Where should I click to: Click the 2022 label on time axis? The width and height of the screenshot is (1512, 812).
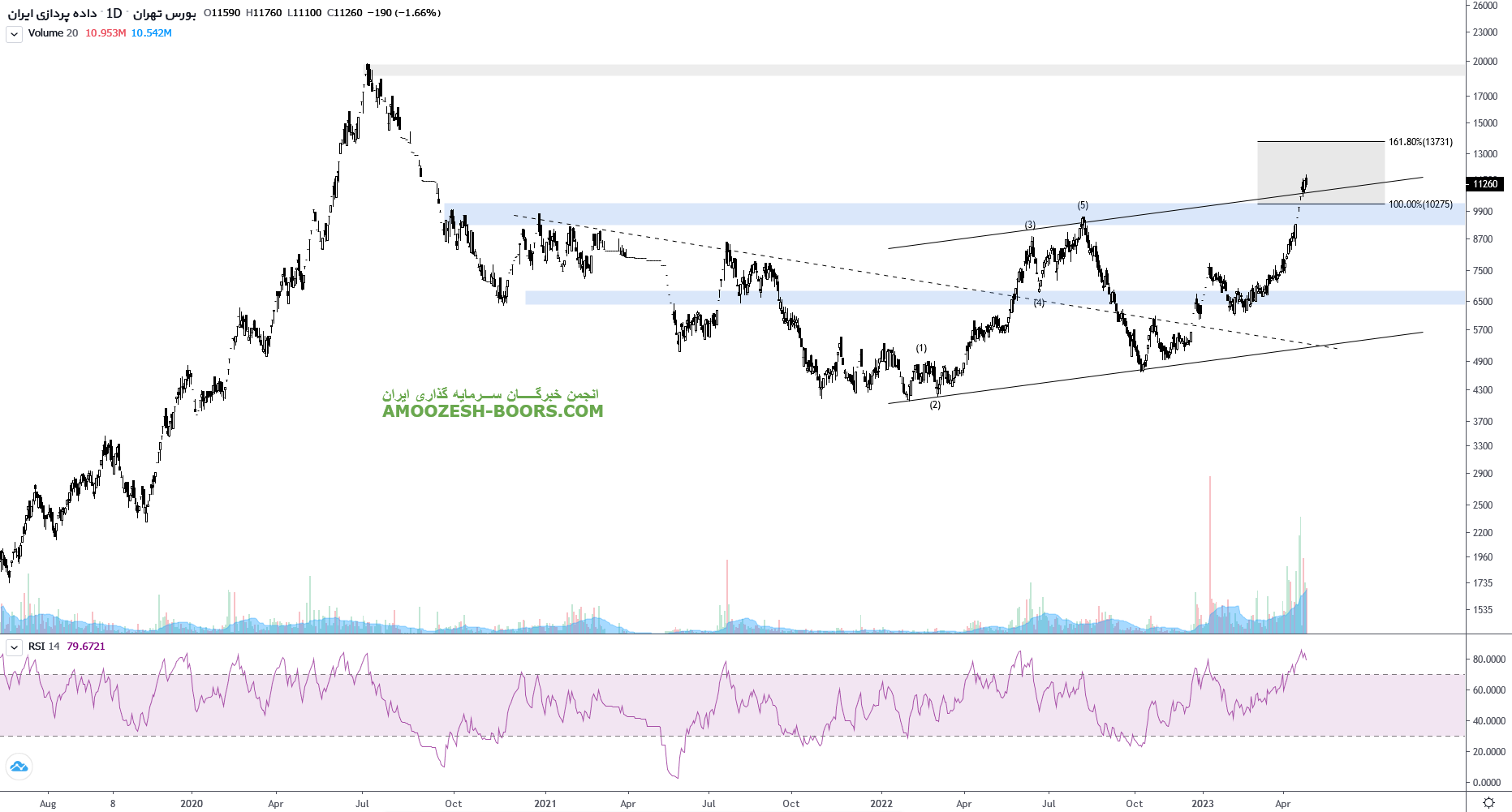point(881,804)
